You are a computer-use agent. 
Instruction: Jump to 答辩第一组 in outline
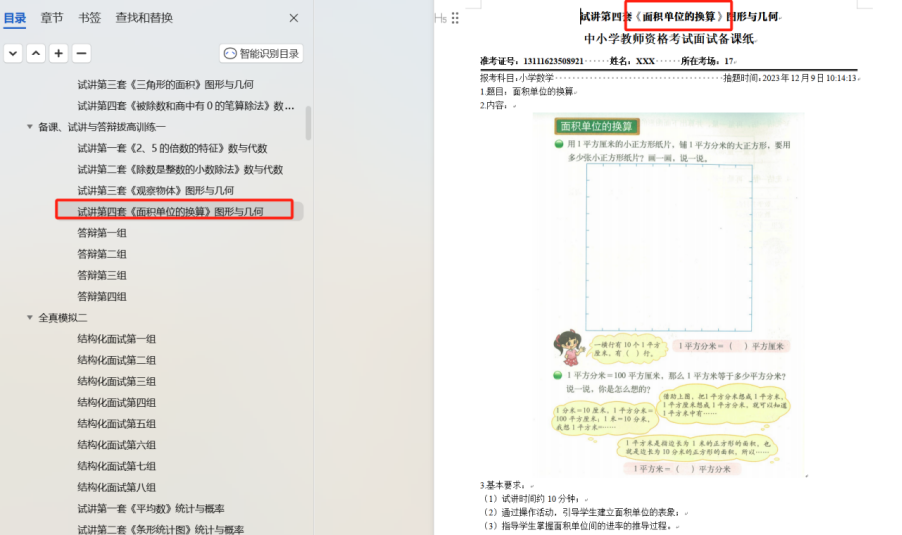[102, 233]
